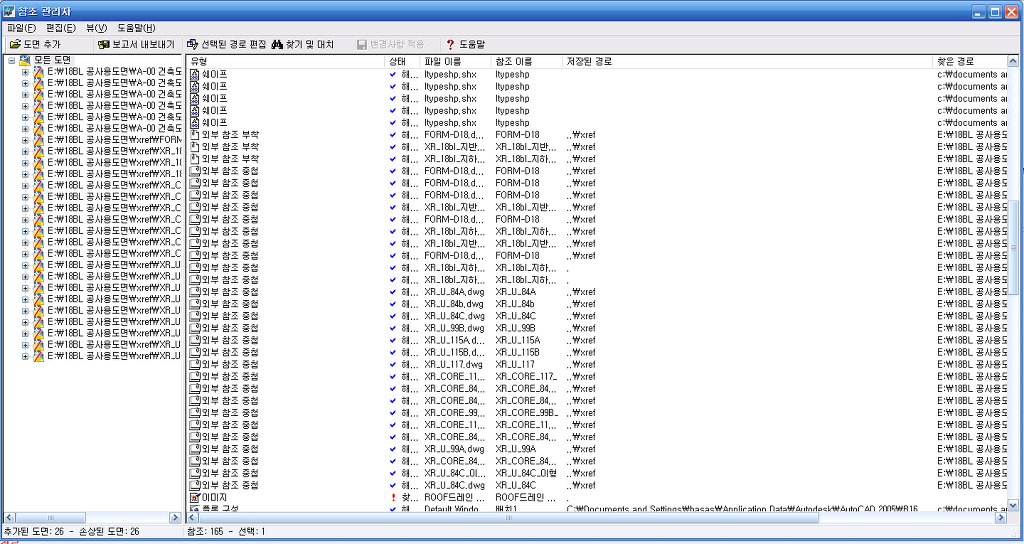Open the 편집(E) menu
The image size is (1024, 544).
coord(61,28)
